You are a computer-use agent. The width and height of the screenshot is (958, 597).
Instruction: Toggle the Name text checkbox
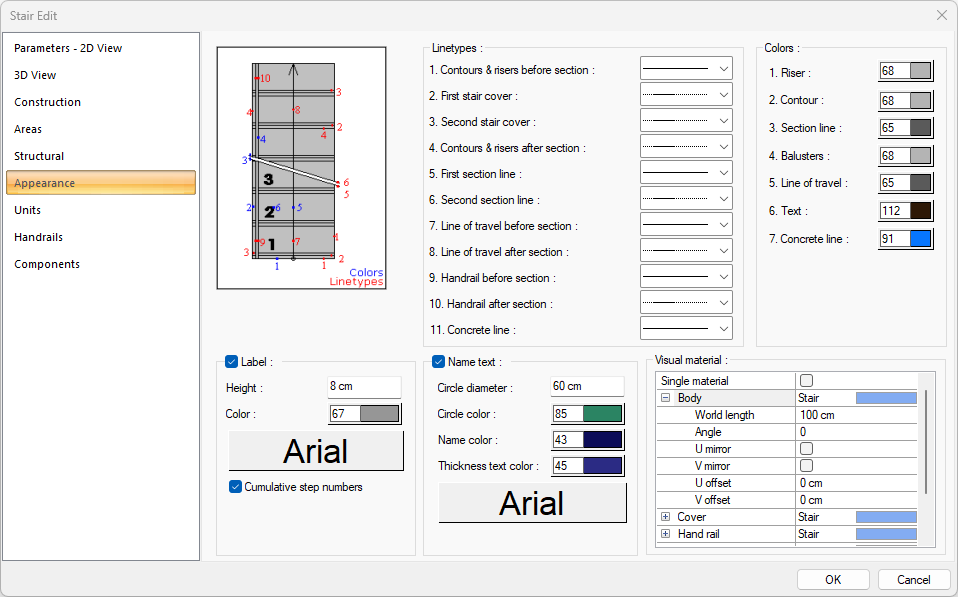coord(438,362)
